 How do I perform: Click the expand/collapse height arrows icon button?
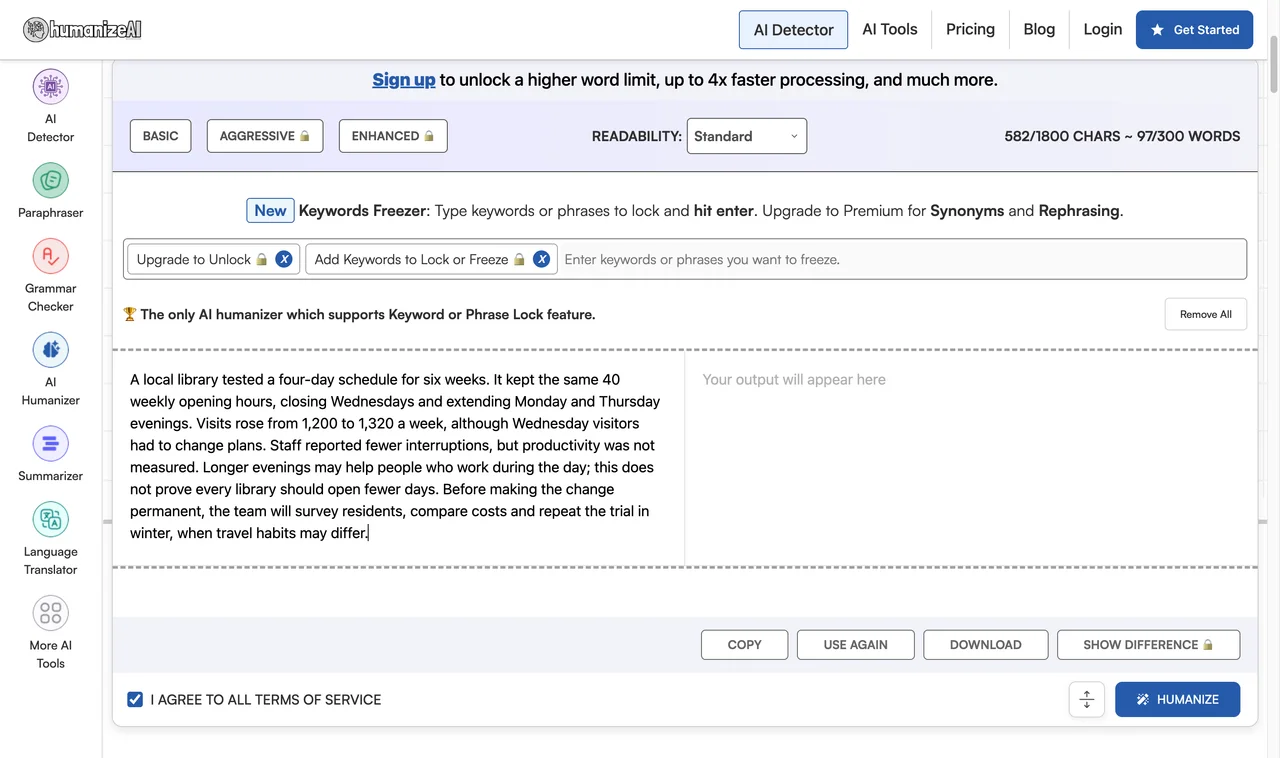point(1087,699)
